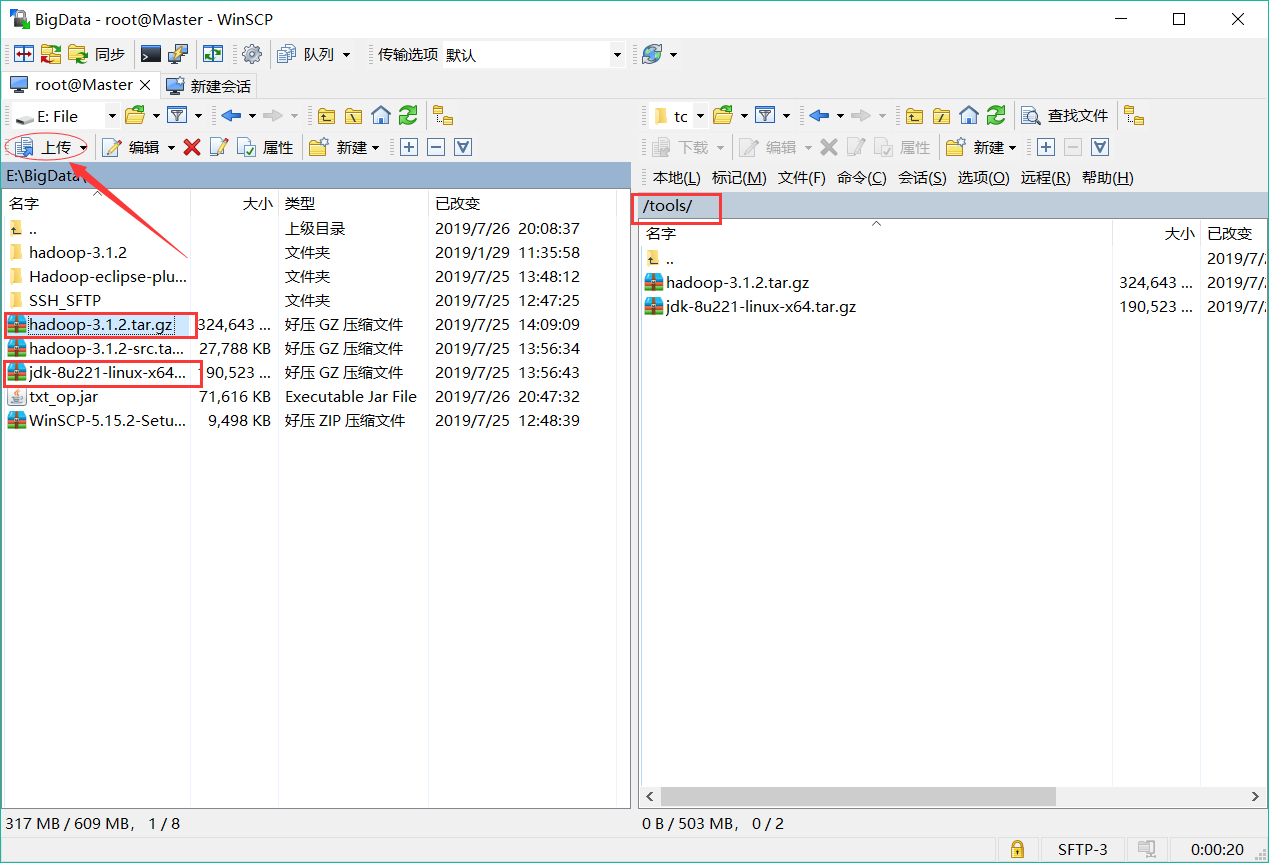Viewport: 1269px width, 863px height.
Task: Click local panel unselect files minus icon
Action: (435, 147)
